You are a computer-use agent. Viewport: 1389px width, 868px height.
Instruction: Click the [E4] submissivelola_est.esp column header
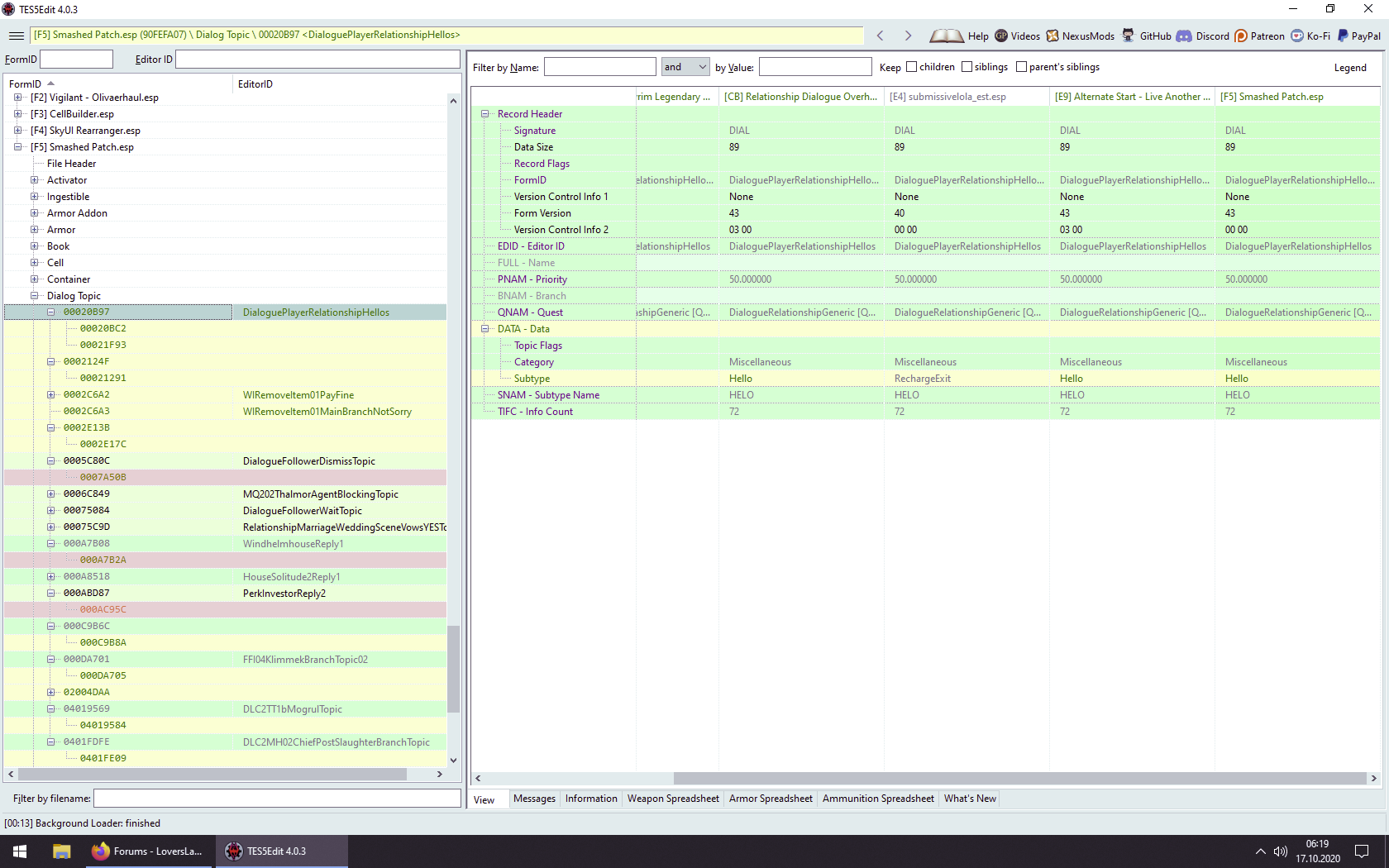[967, 97]
